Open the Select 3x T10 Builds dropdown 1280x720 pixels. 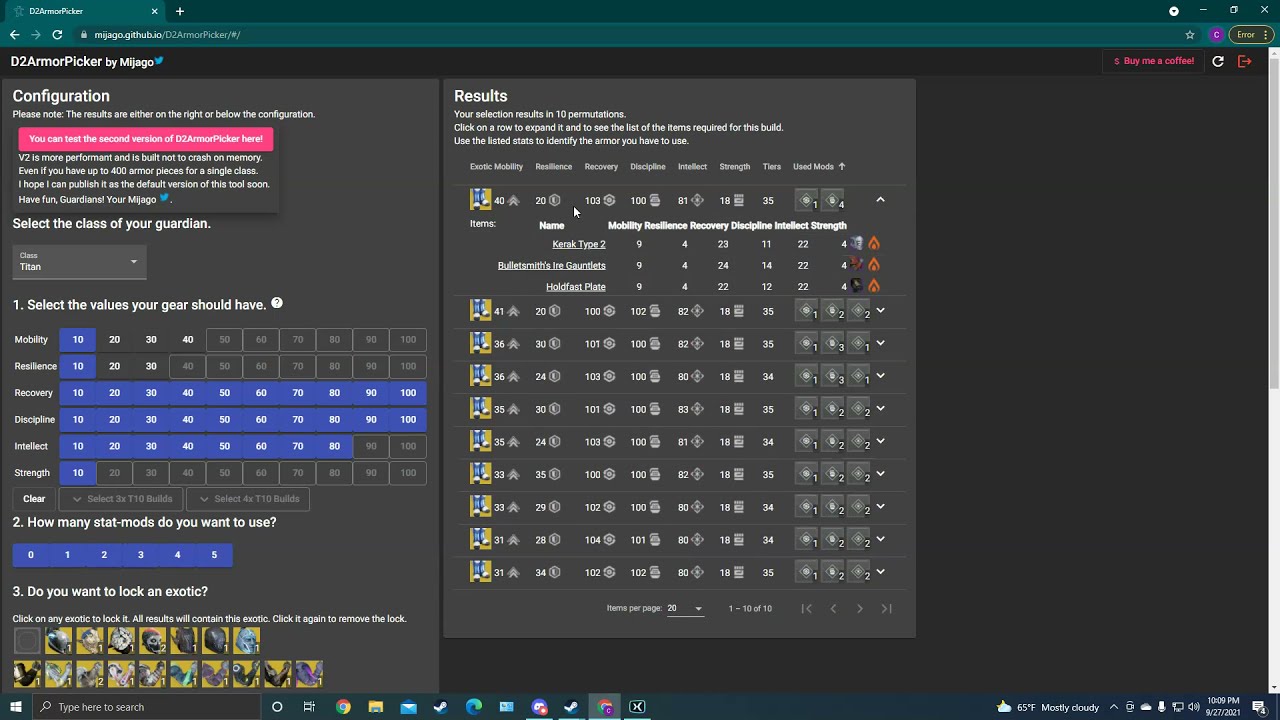pyautogui.click(x=122, y=499)
